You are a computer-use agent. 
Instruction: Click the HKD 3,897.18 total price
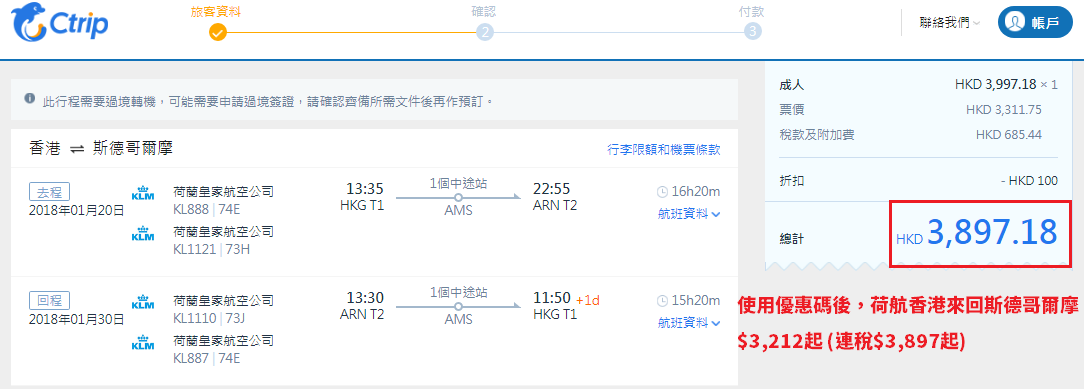click(x=976, y=233)
